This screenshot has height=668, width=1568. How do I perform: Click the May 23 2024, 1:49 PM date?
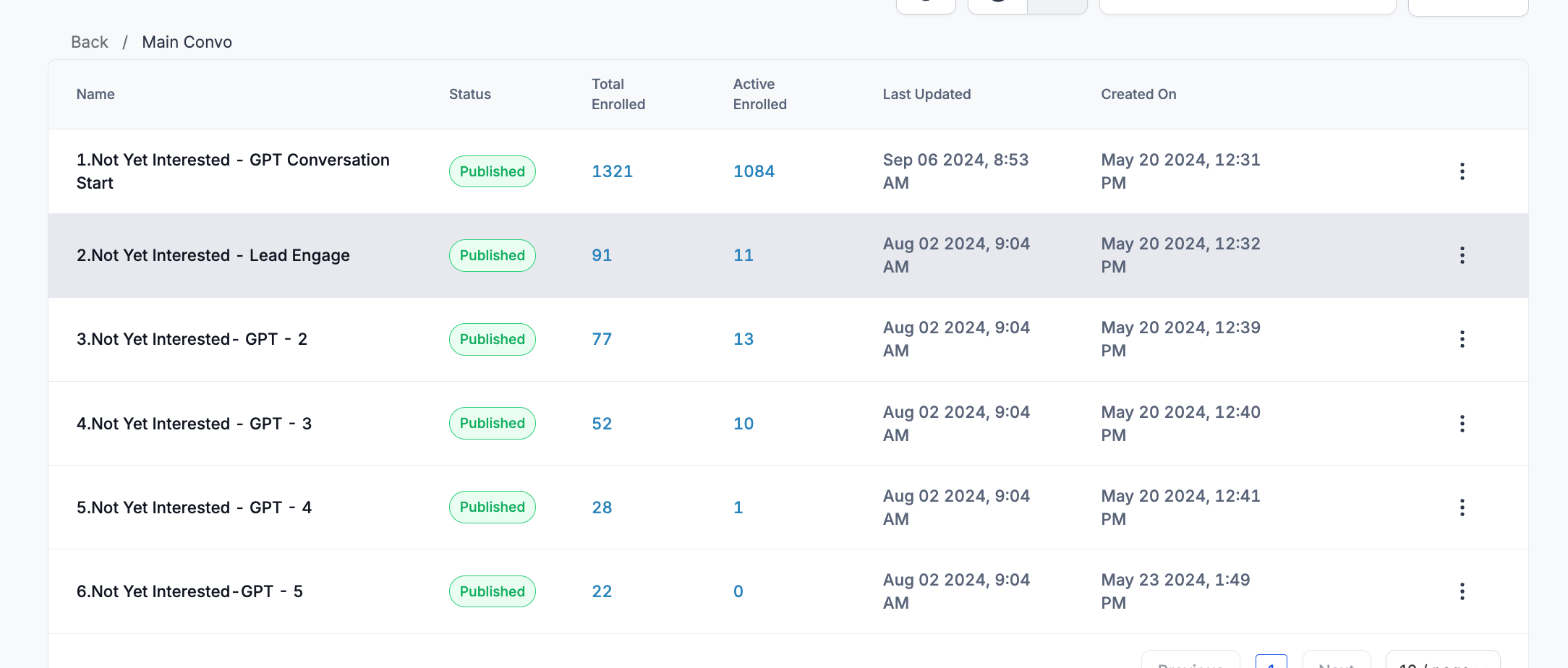tap(1175, 591)
